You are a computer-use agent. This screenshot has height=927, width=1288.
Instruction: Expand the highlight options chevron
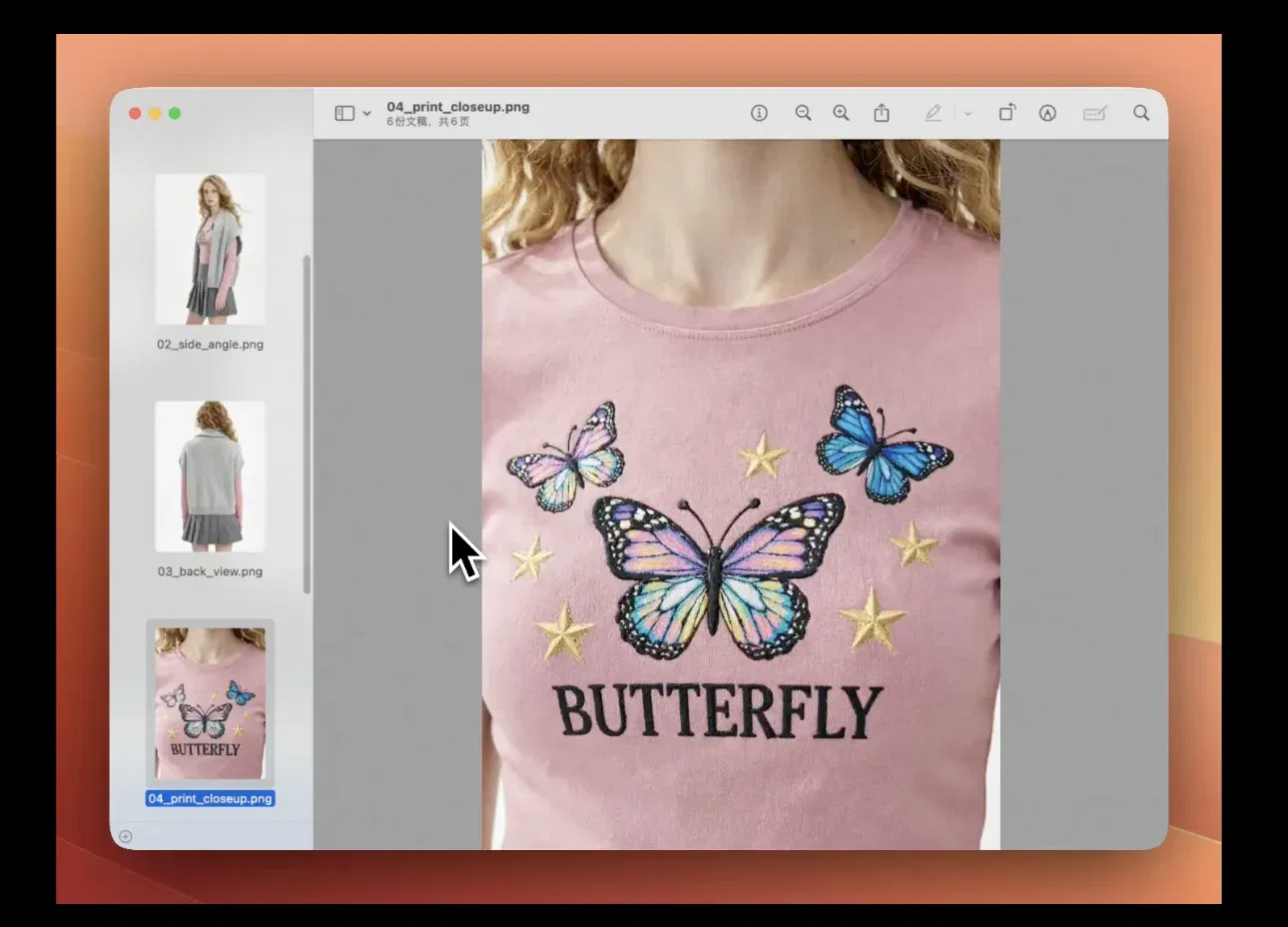[x=967, y=114]
